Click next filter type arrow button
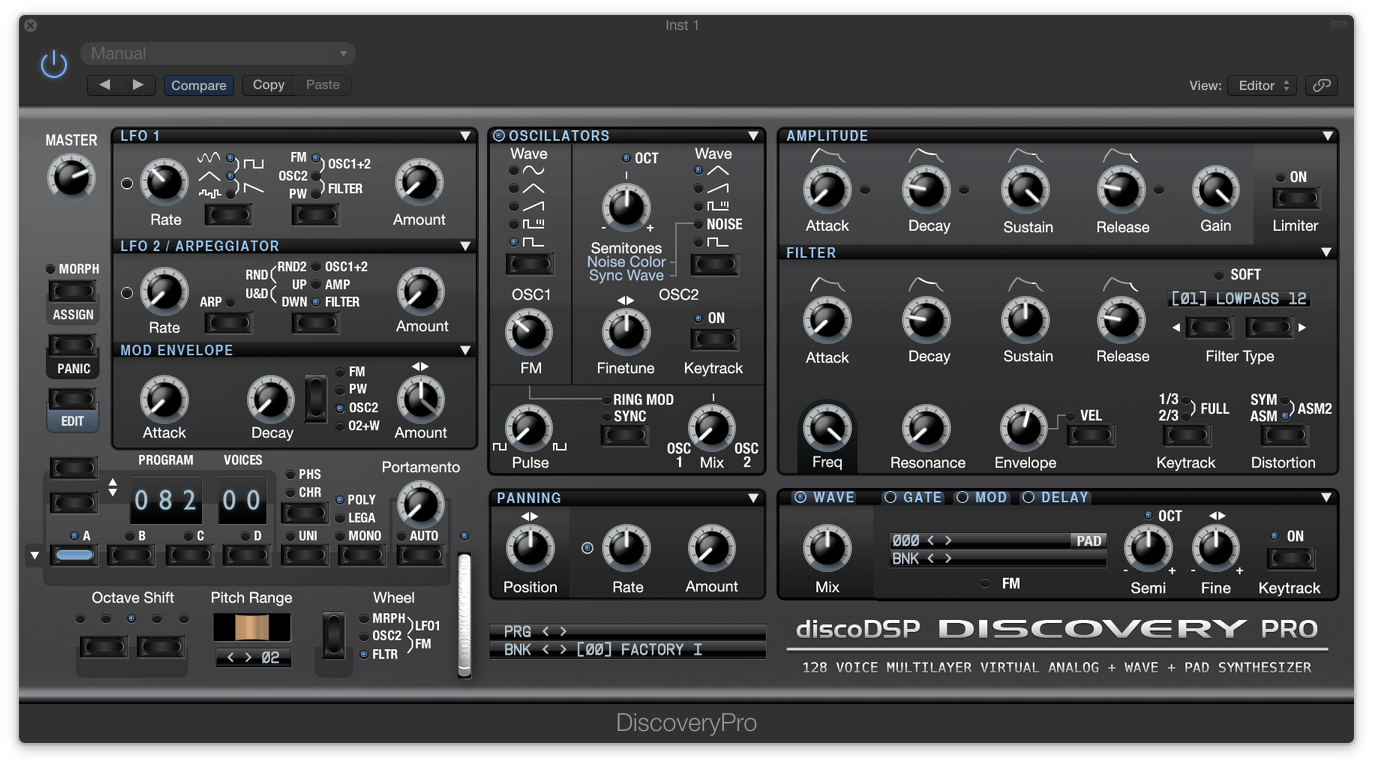Viewport: 1373px width, 766px height. (x=1270, y=327)
